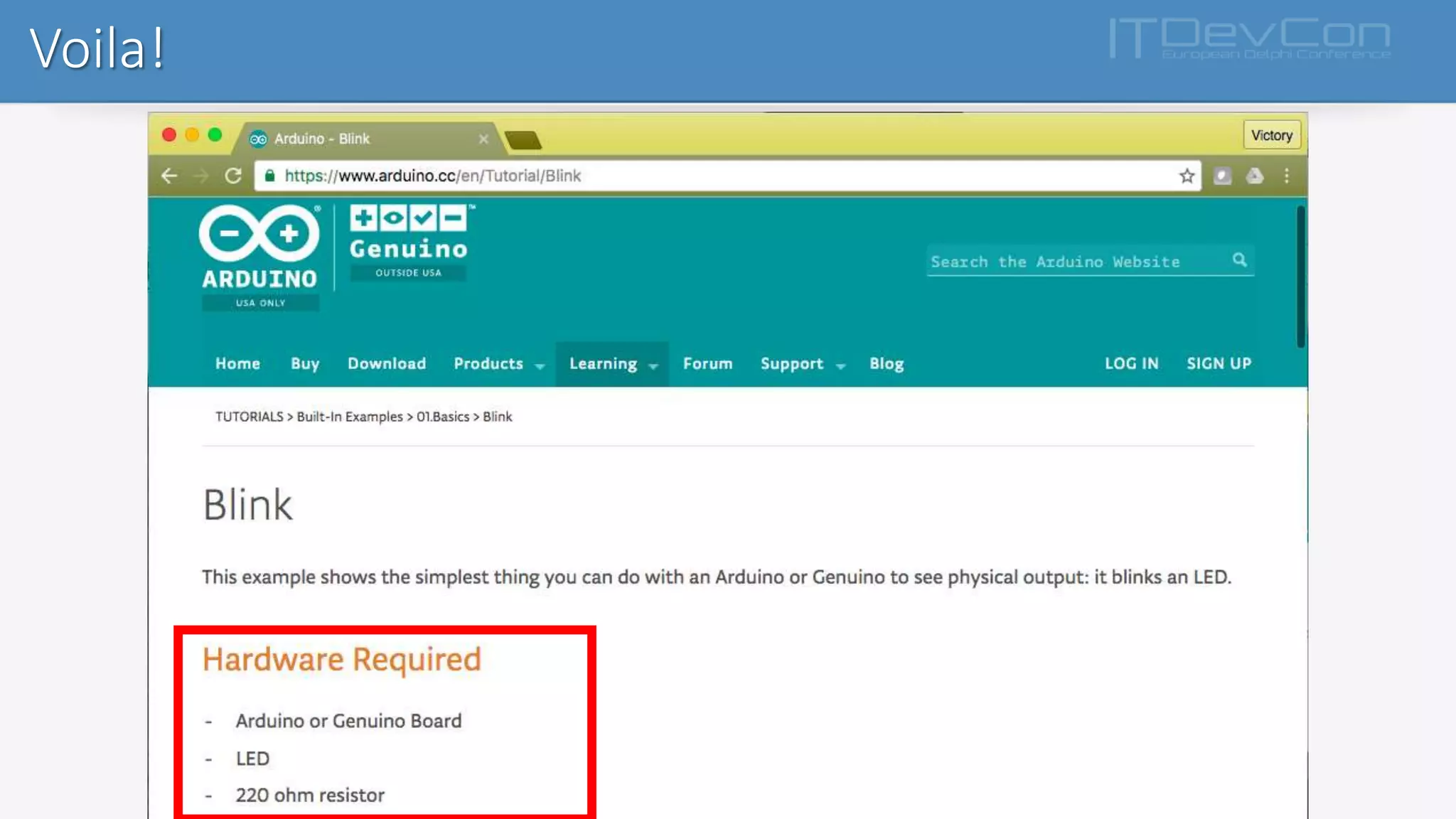The height and width of the screenshot is (819, 1456).
Task: Click the browser back arrow
Action: click(169, 176)
